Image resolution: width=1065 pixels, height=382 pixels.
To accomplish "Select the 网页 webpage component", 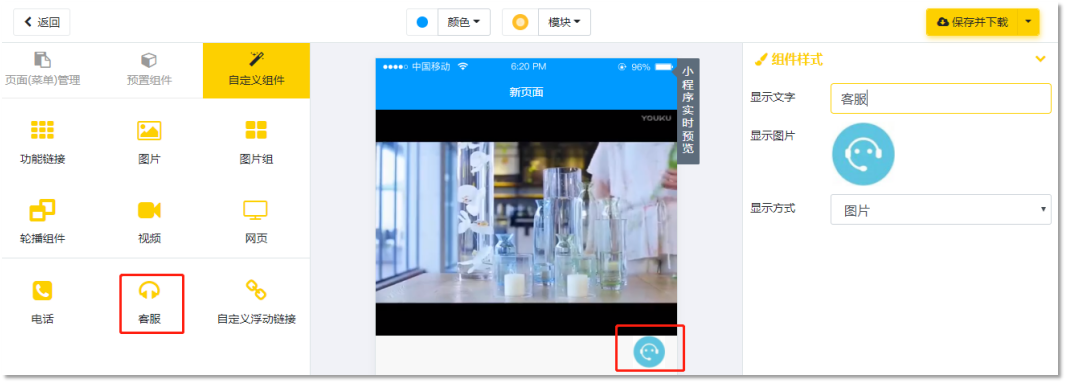I will [256, 222].
